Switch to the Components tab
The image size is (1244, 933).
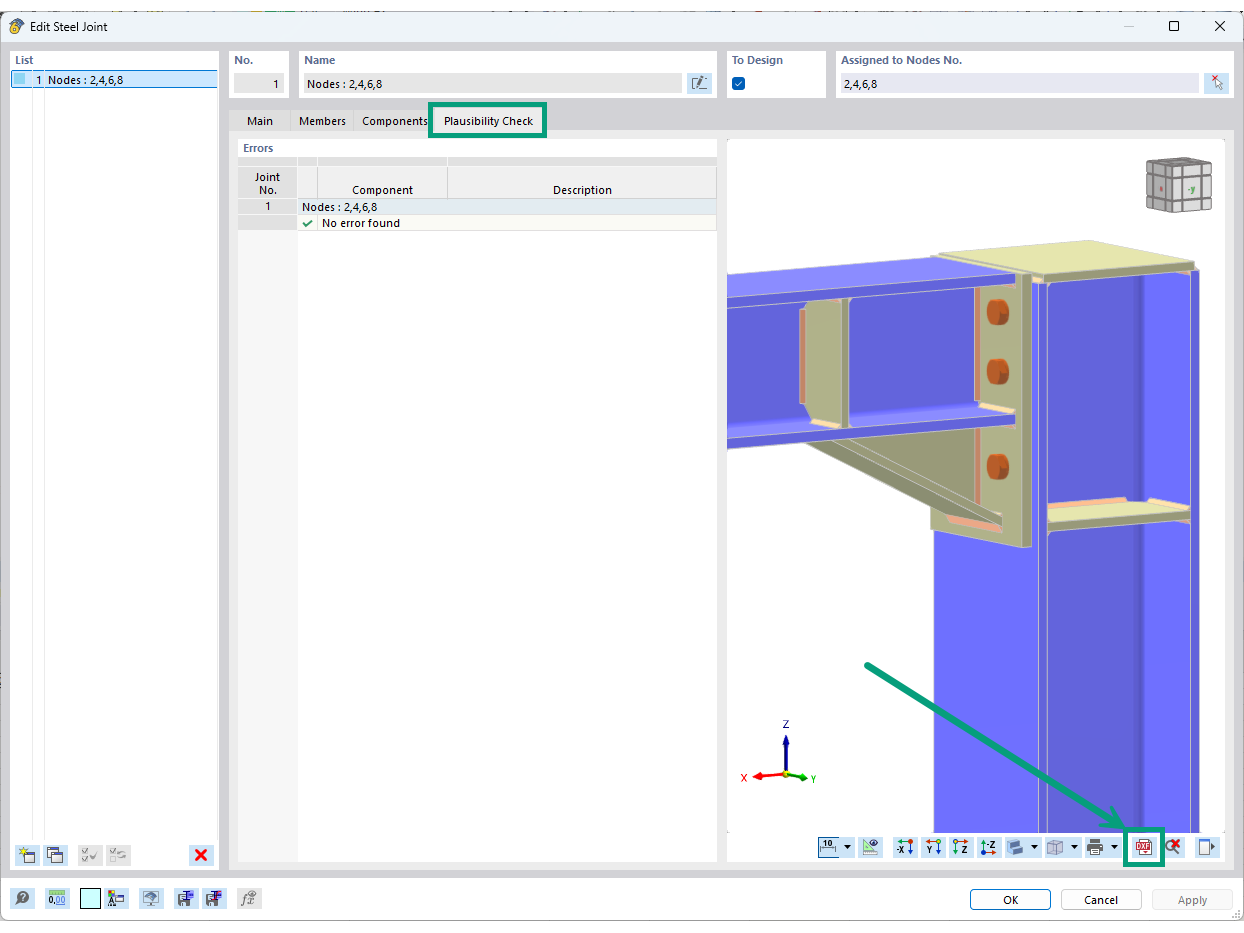click(x=394, y=120)
